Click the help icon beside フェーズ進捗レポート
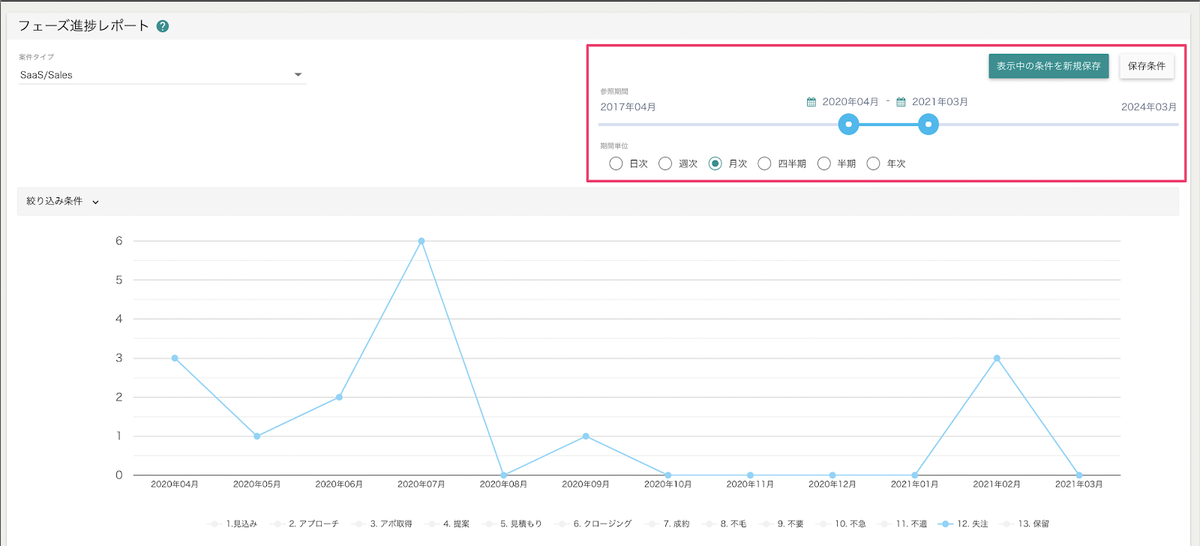The image size is (1200, 546). click(163, 26)
